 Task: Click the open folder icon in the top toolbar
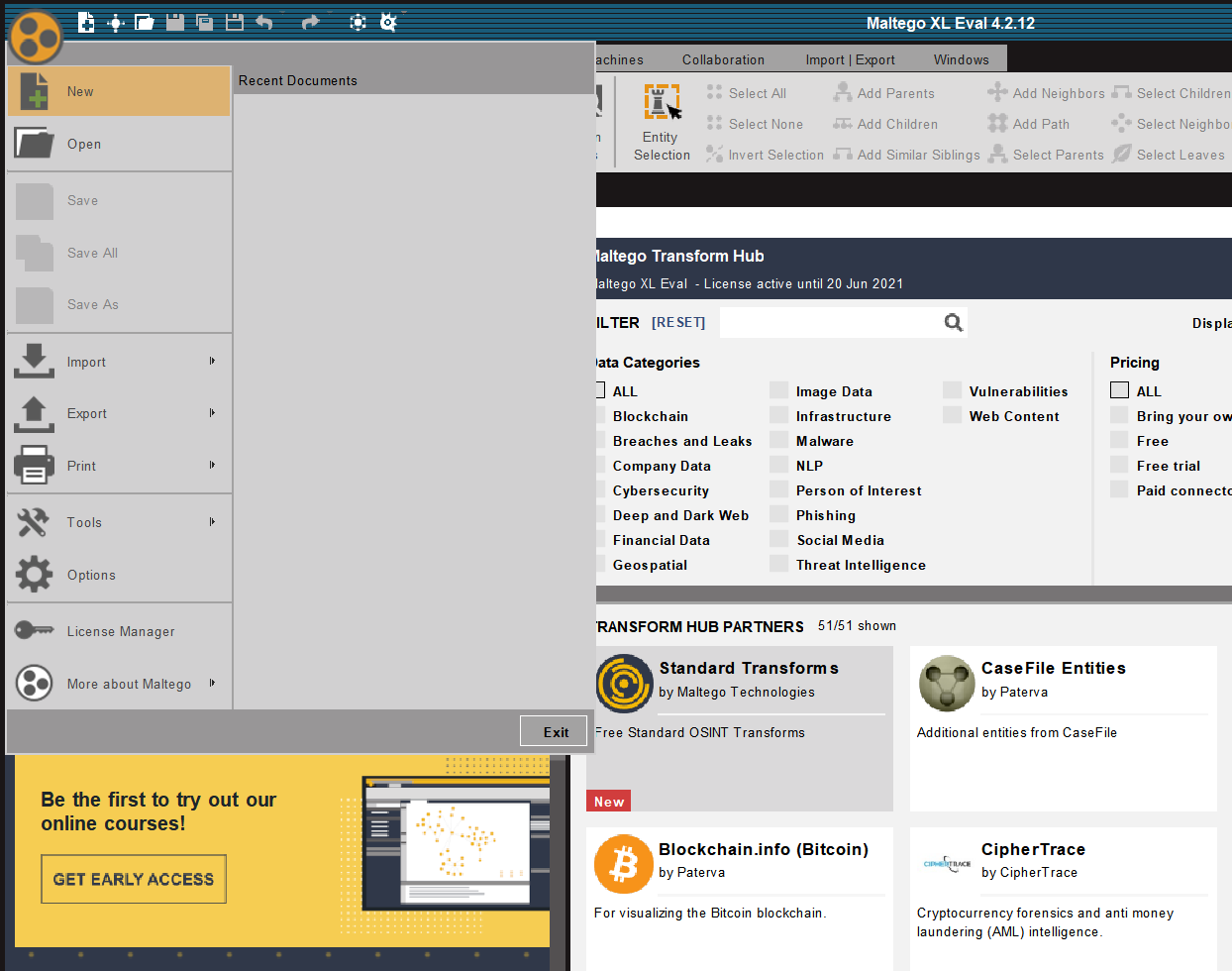(x=145, y=22)
